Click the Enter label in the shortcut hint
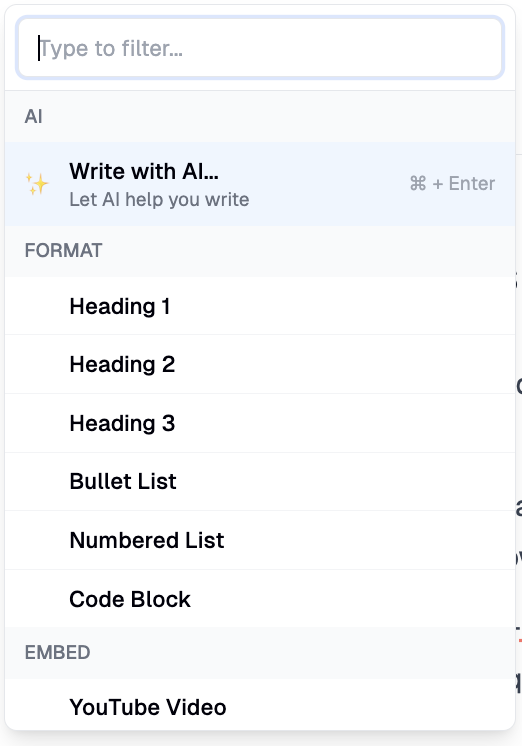 472,184
